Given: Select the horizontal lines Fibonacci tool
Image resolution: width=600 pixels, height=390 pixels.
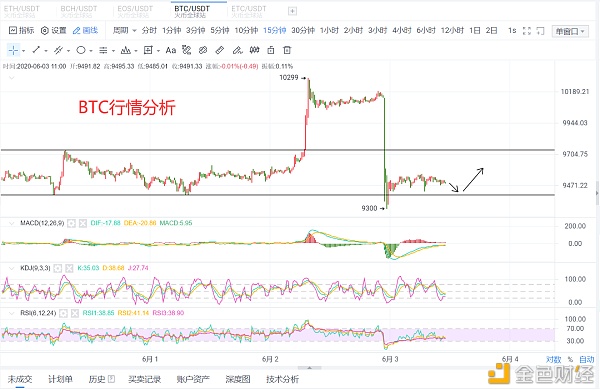Looking at the screenshot, I should tap(103, 50).
